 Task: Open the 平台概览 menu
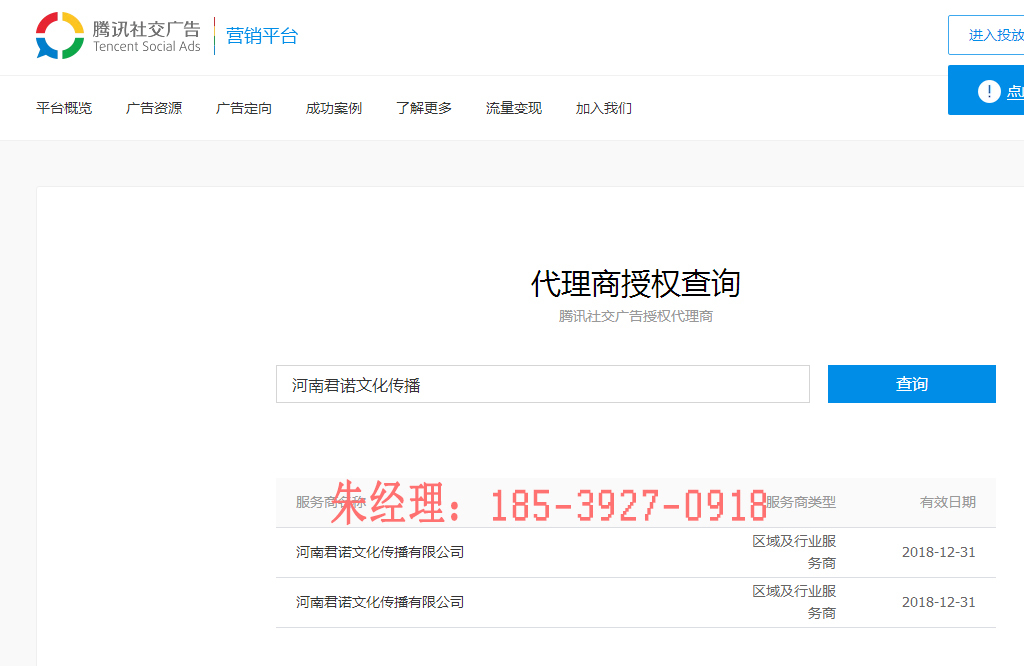point(64,108)
